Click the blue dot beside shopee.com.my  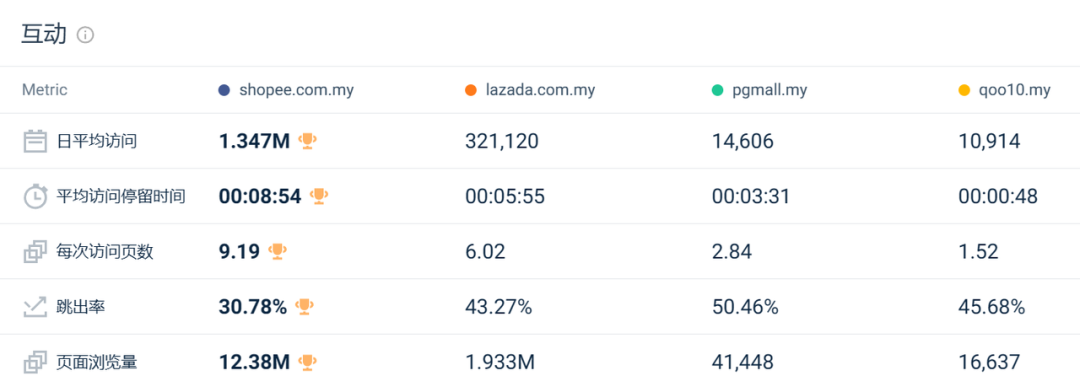pos(223,90)
